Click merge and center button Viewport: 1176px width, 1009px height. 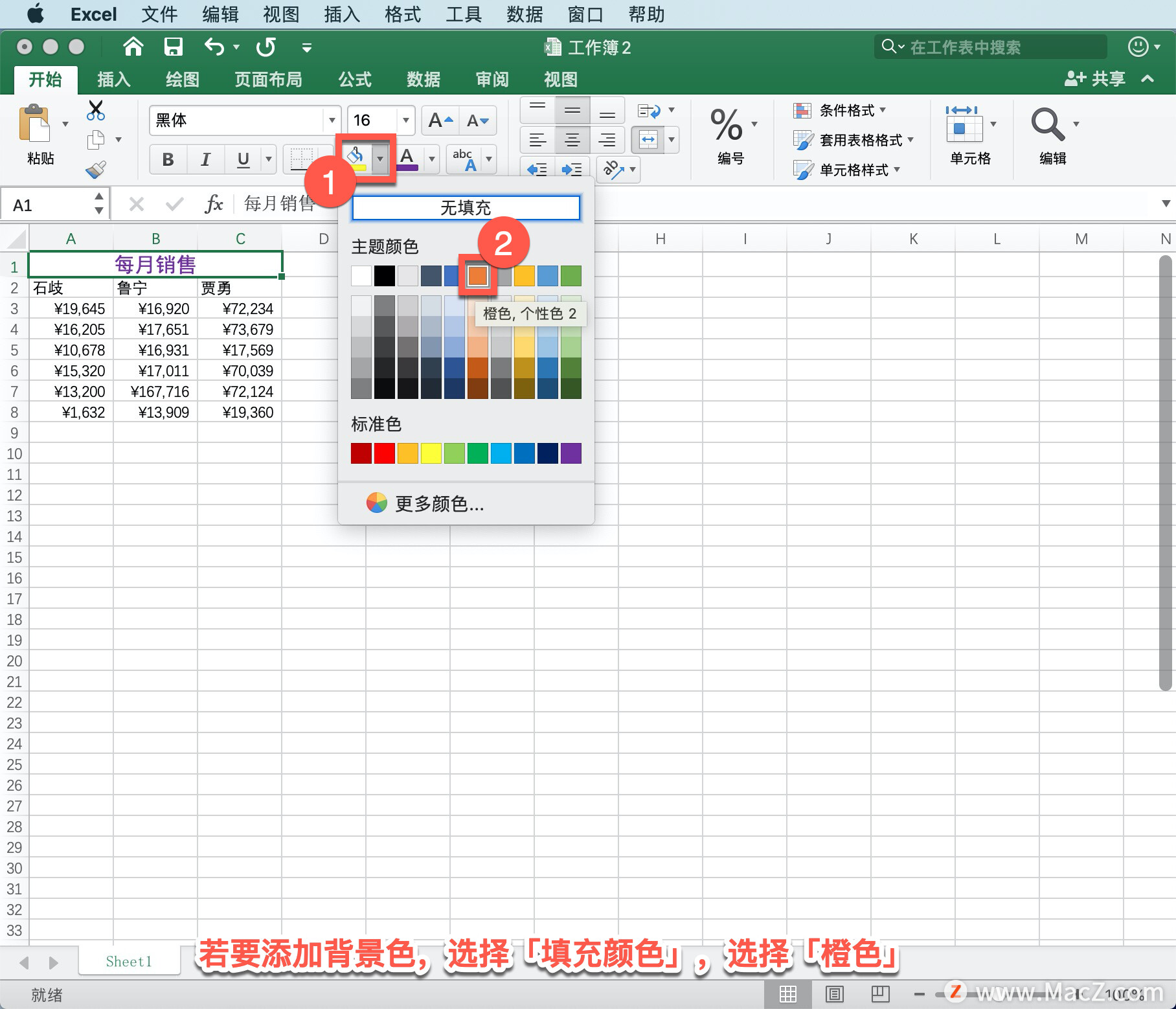pyautogui.click(x=648, y=139)
